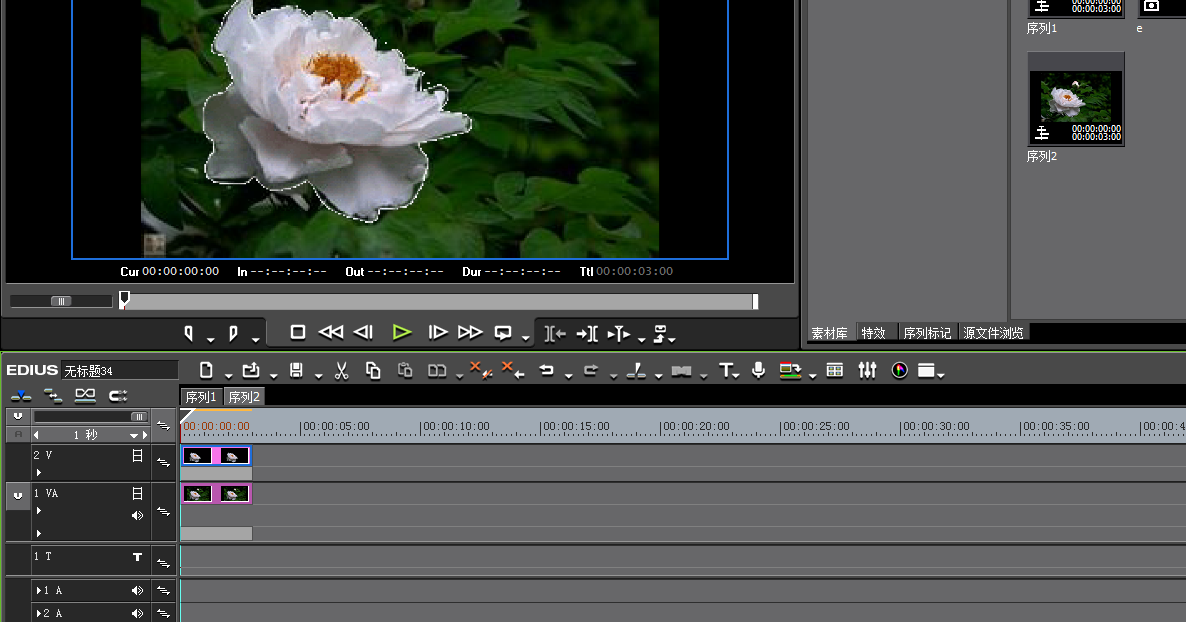Expand the 2 V track triangle

(39, 472)
